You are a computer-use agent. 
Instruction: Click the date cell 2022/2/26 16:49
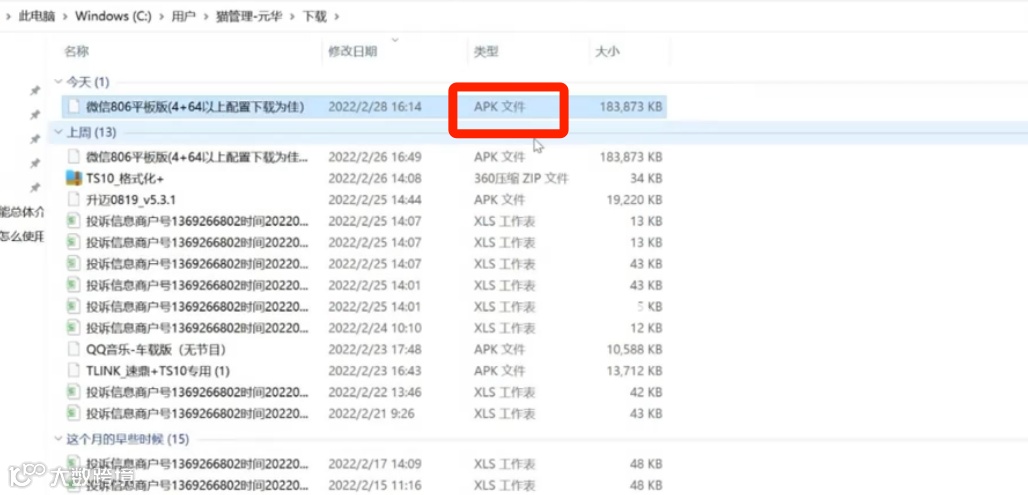click(x=374, y=157)
